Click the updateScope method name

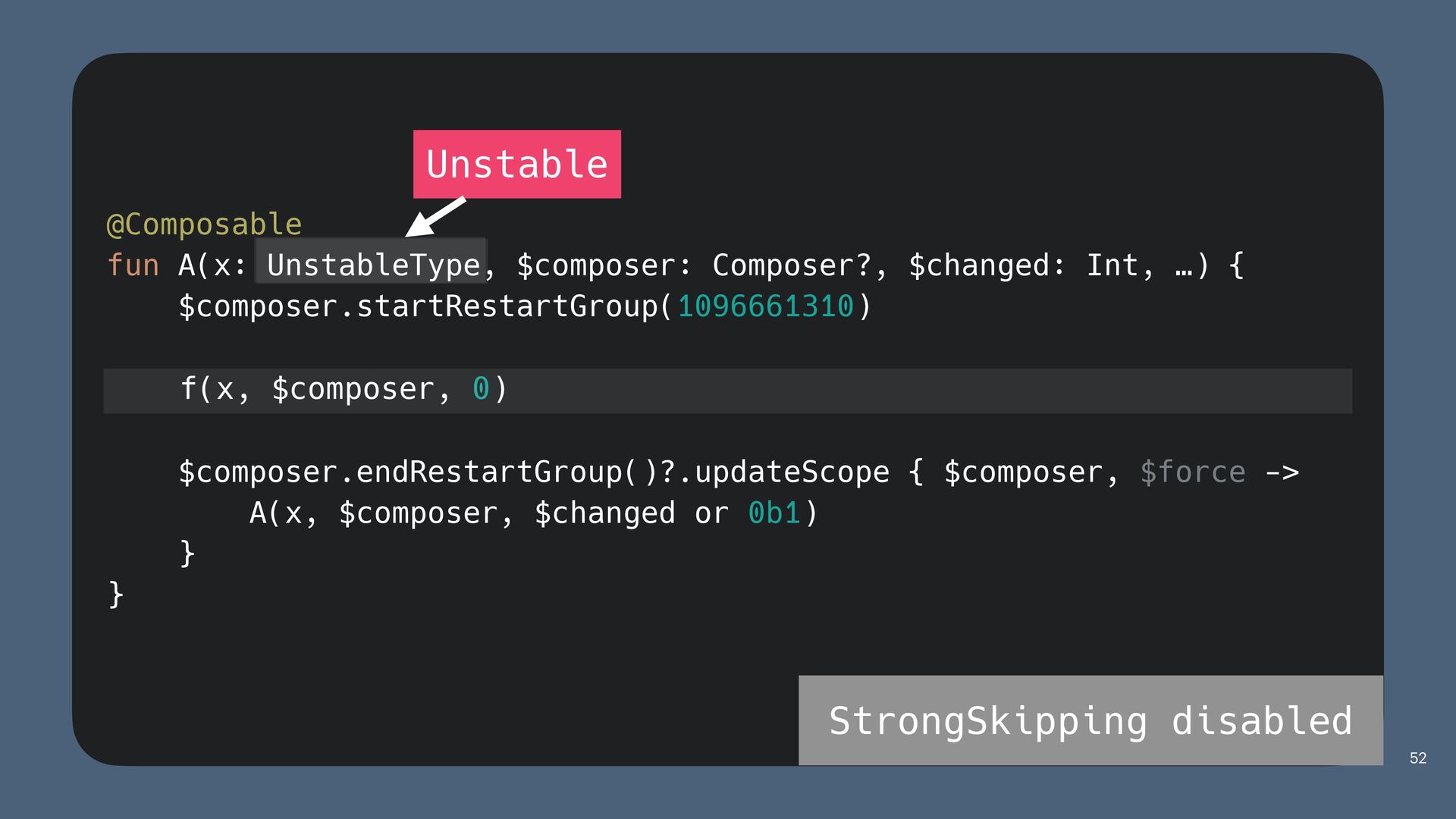coord(791,472)
